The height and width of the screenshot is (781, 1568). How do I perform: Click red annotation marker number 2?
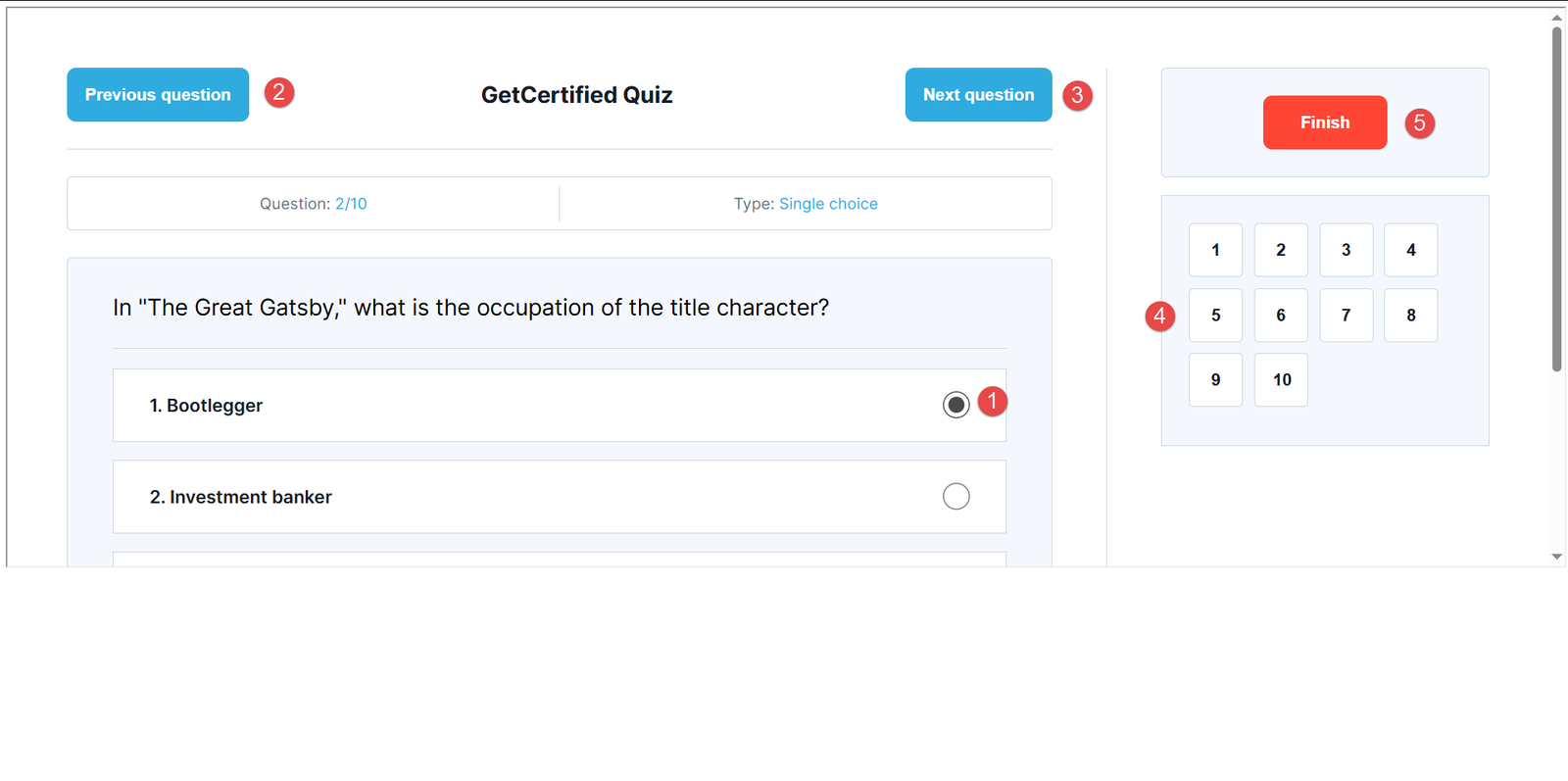pyautogui.click(x=279, y=92)
